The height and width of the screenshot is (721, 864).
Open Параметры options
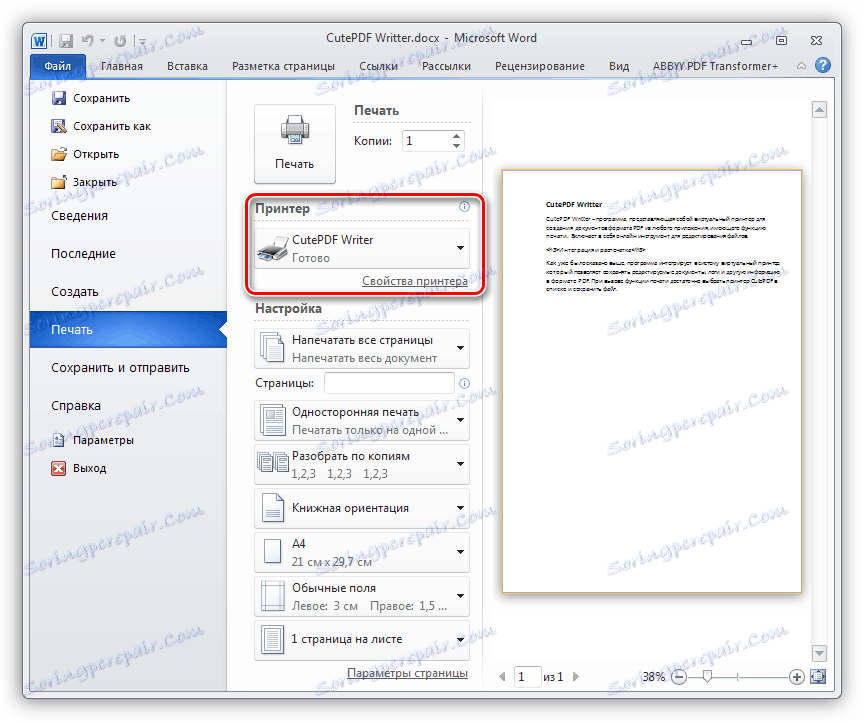click(93, 440)
